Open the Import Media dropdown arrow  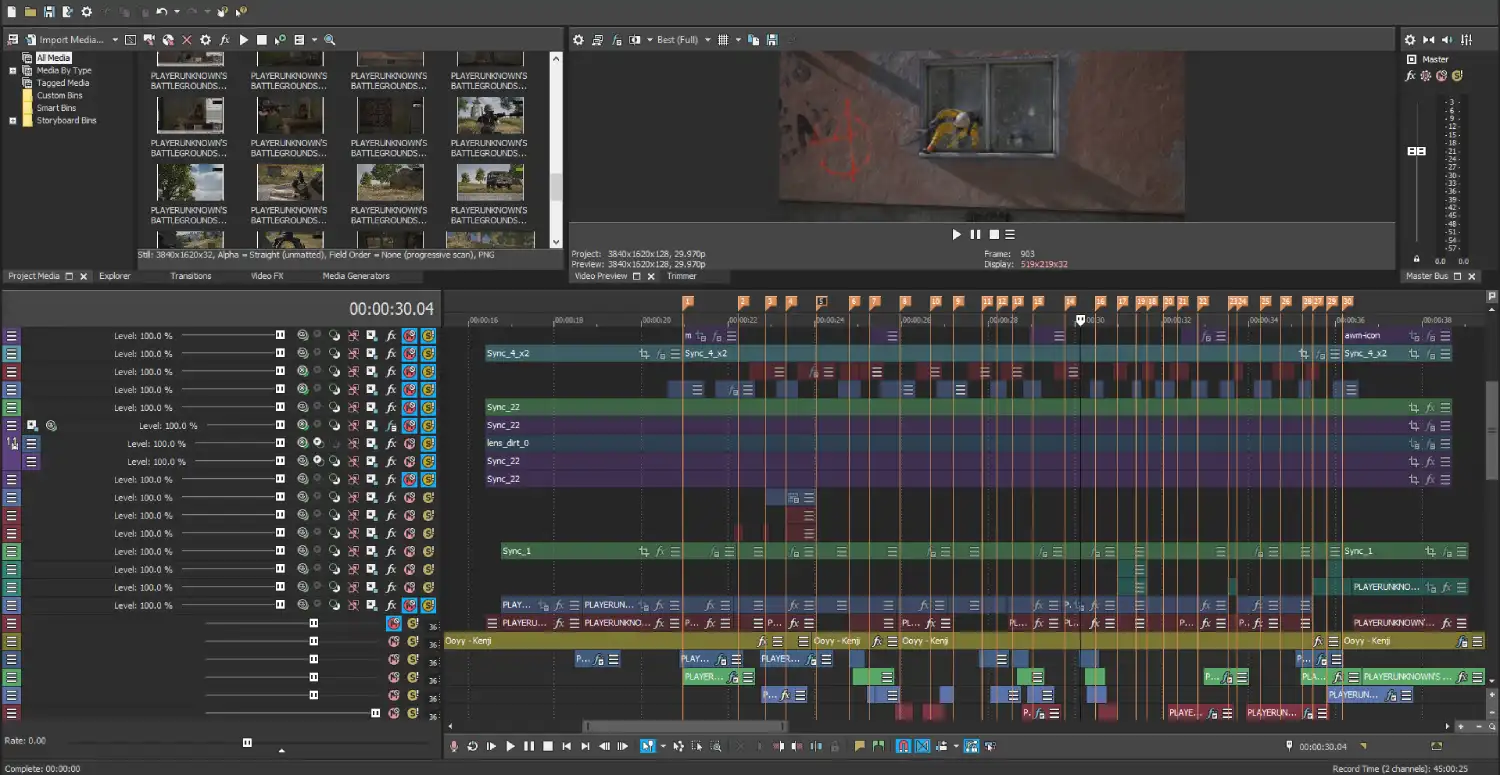coord(115,40)
